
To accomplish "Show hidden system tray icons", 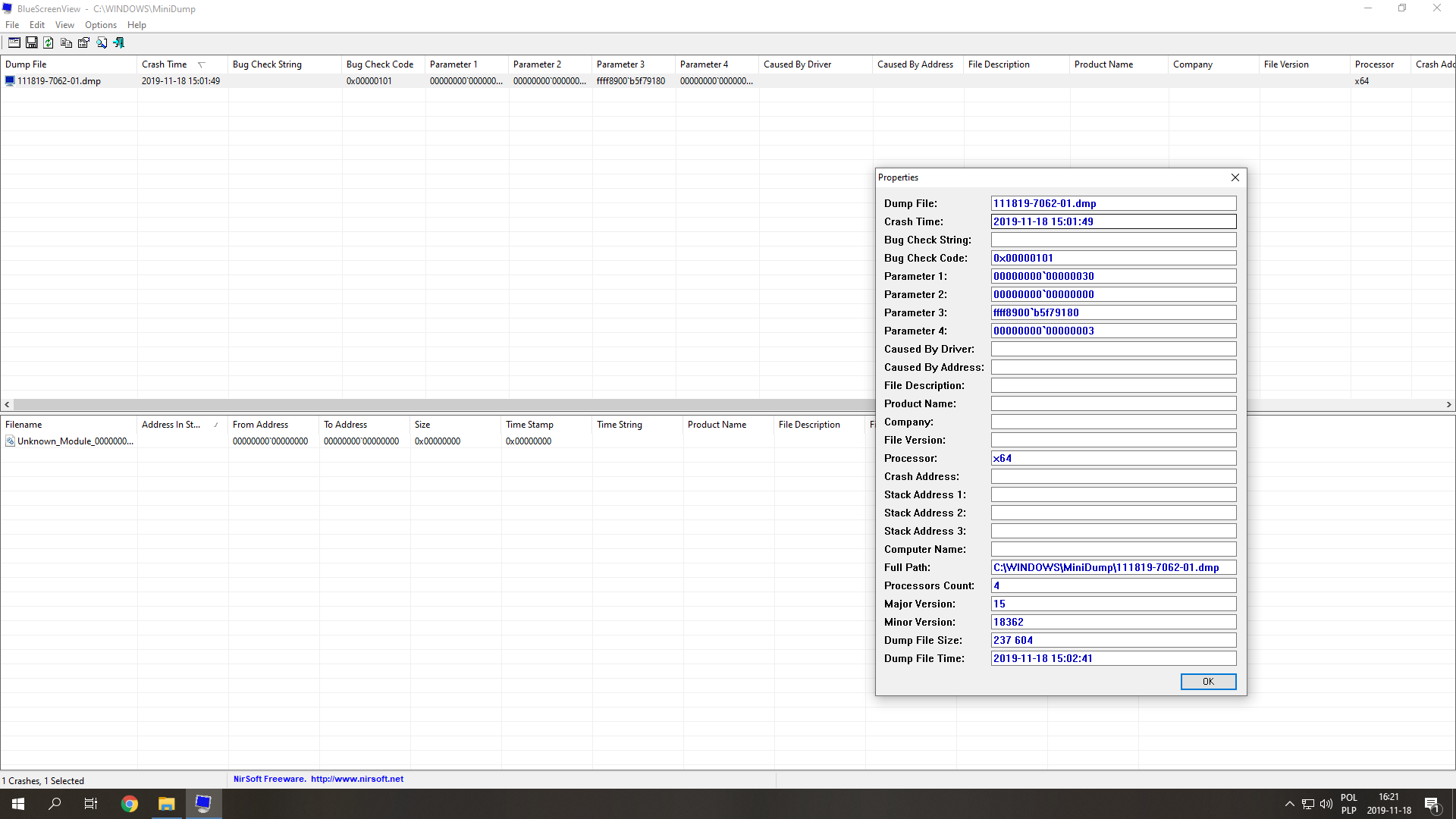I will click(1290, 804).
